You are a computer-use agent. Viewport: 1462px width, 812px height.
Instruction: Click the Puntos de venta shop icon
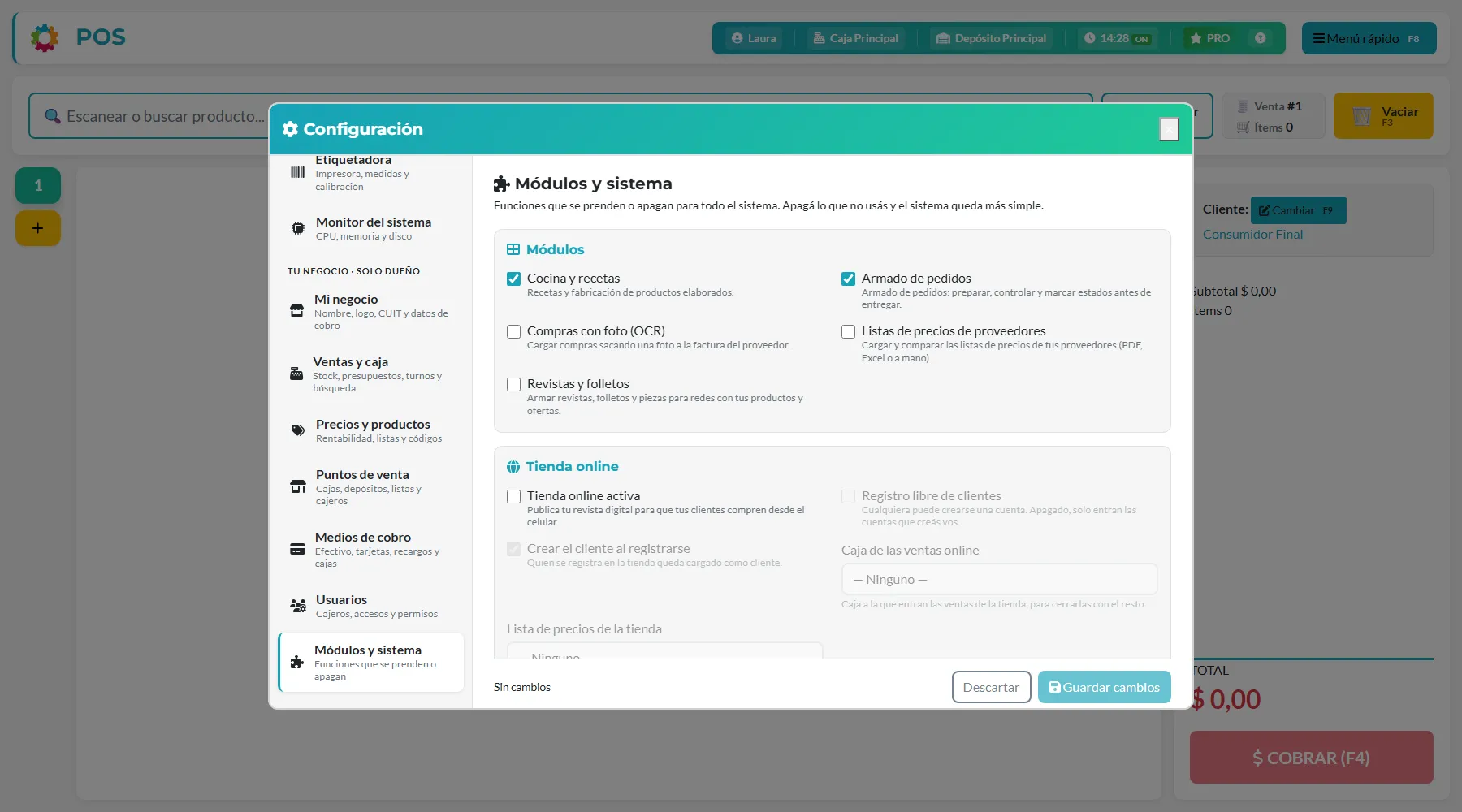(298, 486)
